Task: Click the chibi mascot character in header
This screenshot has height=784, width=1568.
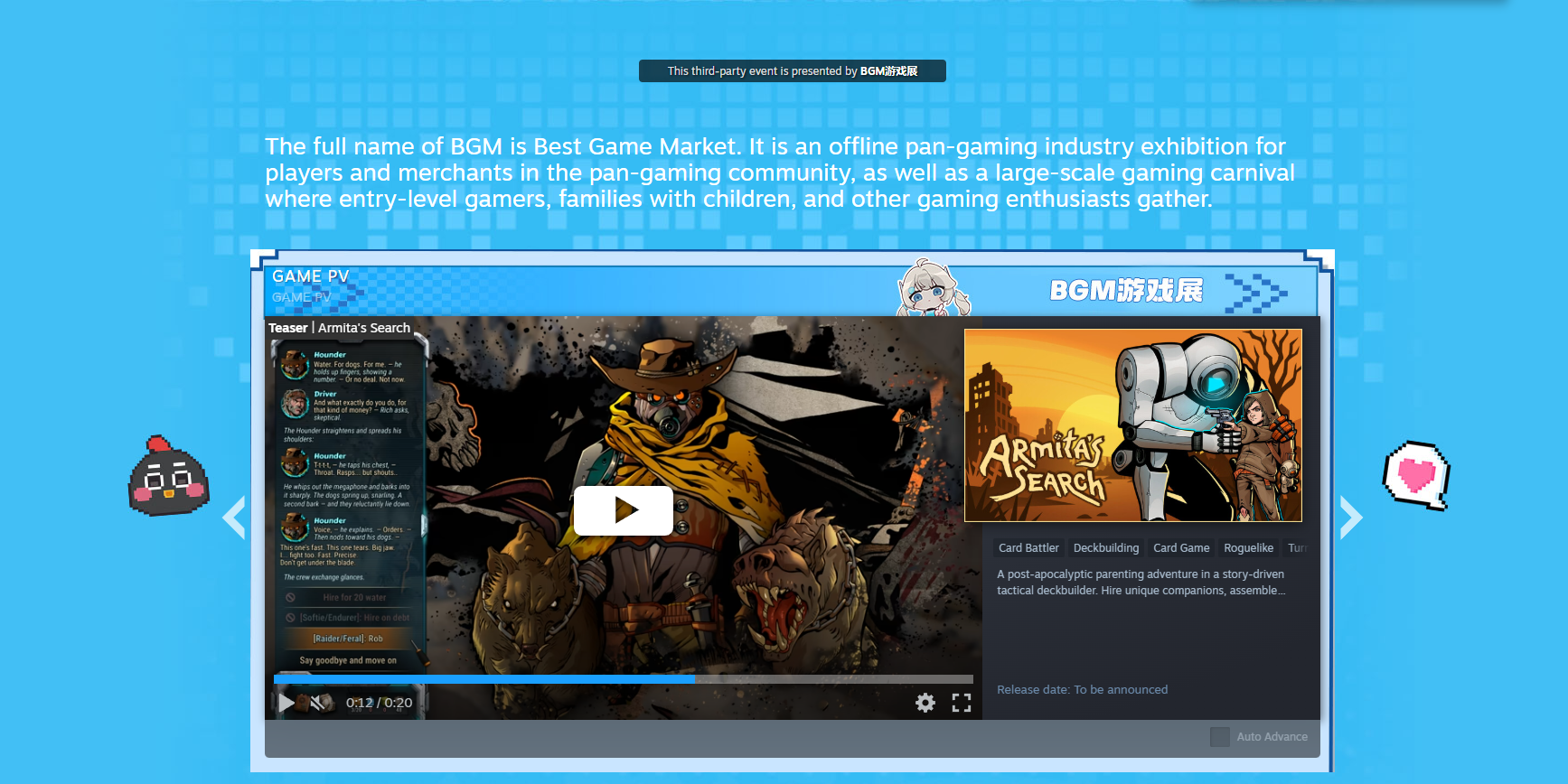Action: pos(931,289)
